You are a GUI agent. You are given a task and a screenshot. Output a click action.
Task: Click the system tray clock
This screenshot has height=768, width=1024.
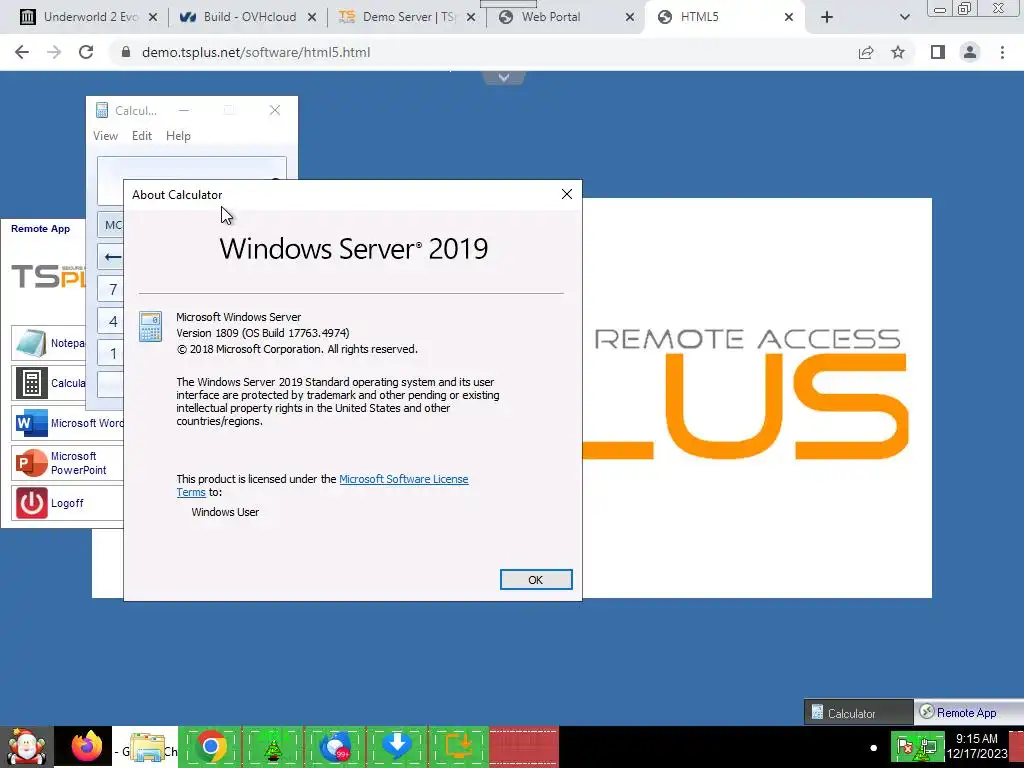coord(976,746)
